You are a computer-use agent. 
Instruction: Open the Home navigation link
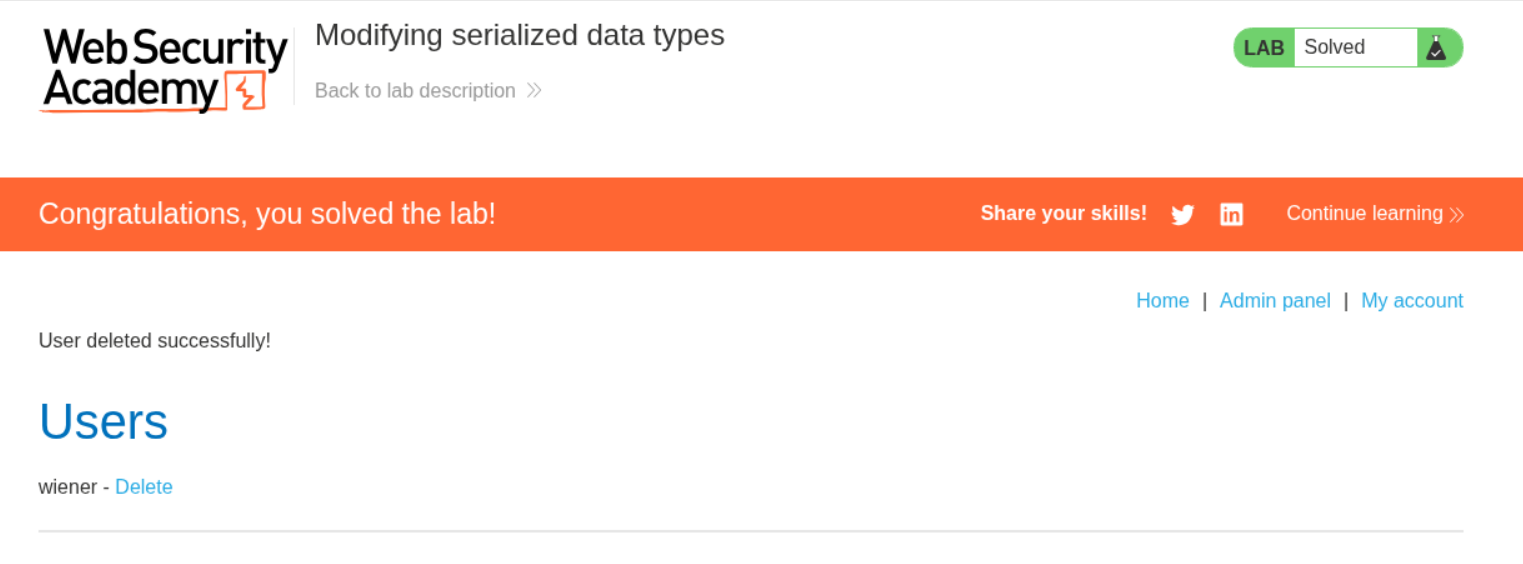(1162, 301)
